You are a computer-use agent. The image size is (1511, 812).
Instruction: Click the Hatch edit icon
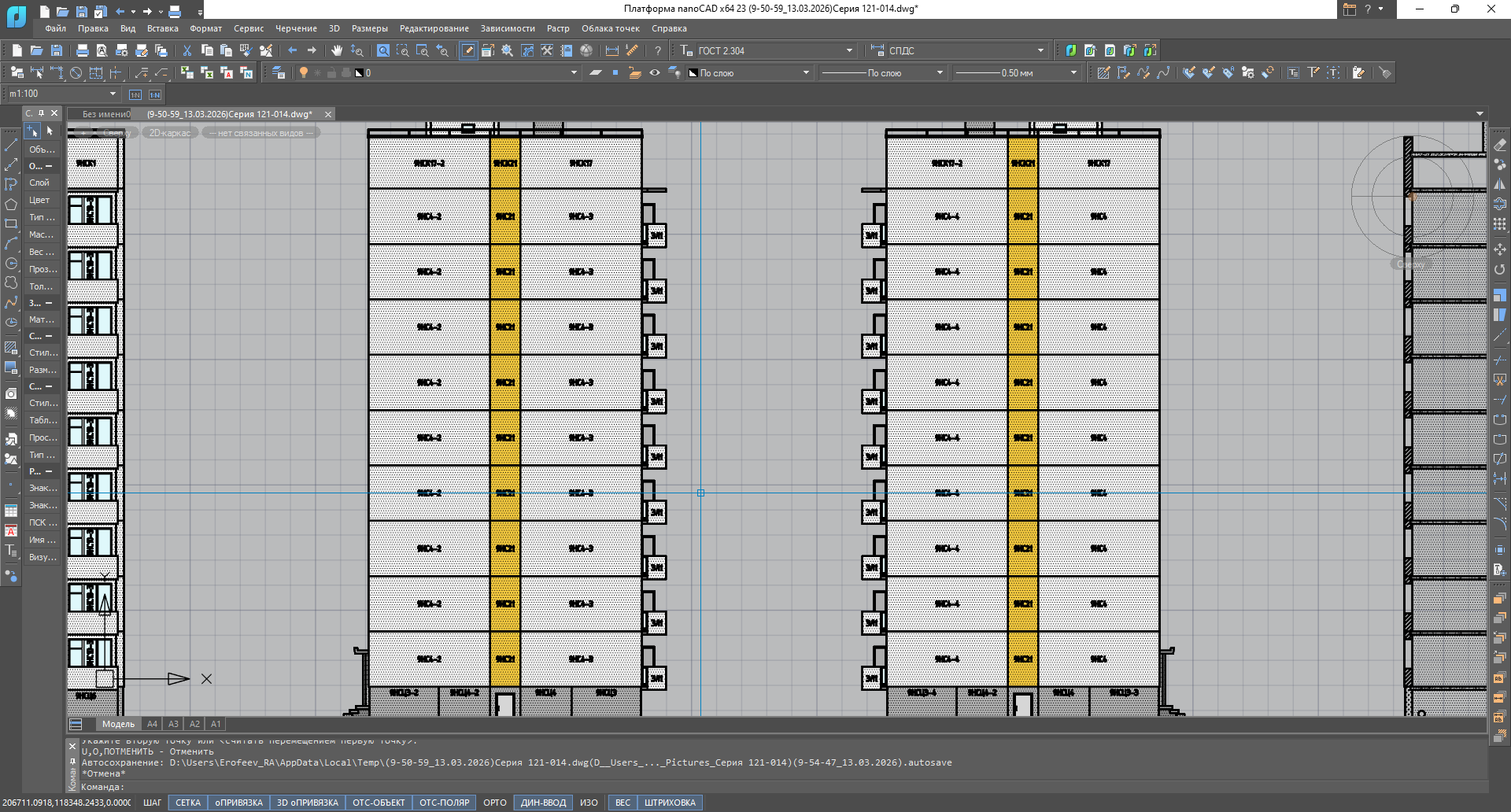coord(1103,72)
